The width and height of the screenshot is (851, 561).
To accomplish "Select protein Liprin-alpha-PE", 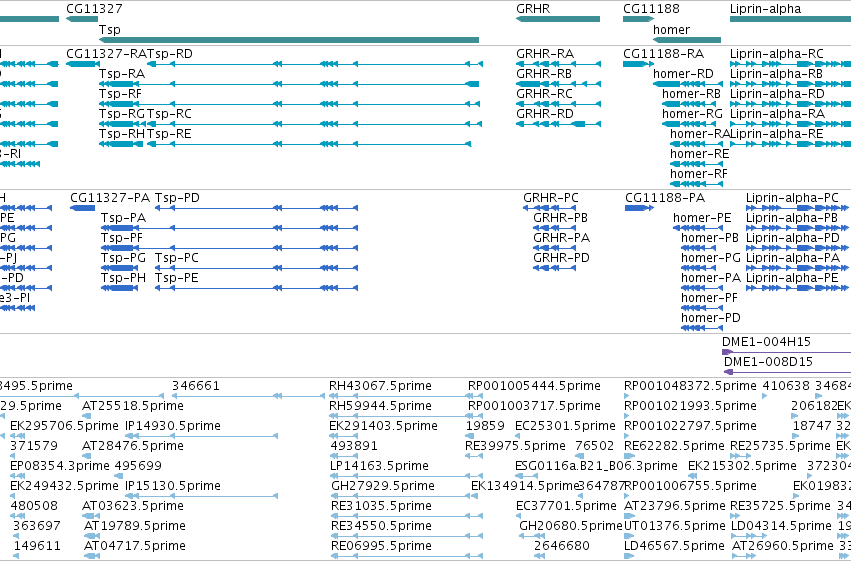I will [792, 278].
